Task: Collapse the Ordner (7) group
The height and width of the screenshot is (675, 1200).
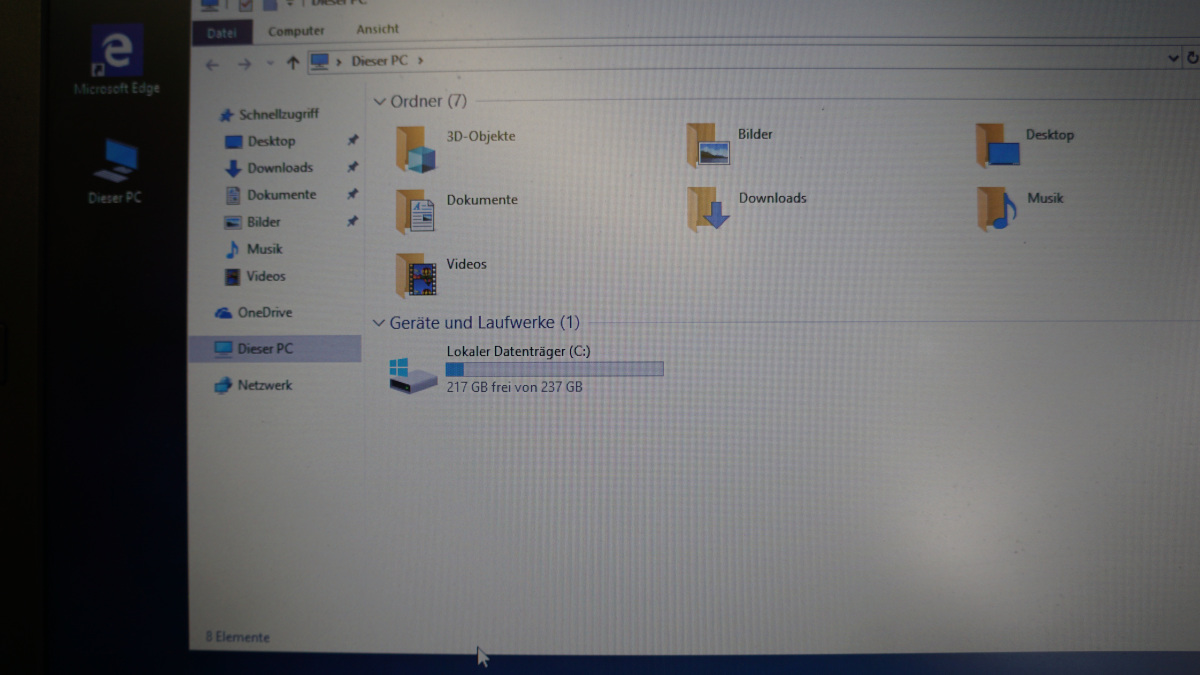Action: (x=379, y=102)
